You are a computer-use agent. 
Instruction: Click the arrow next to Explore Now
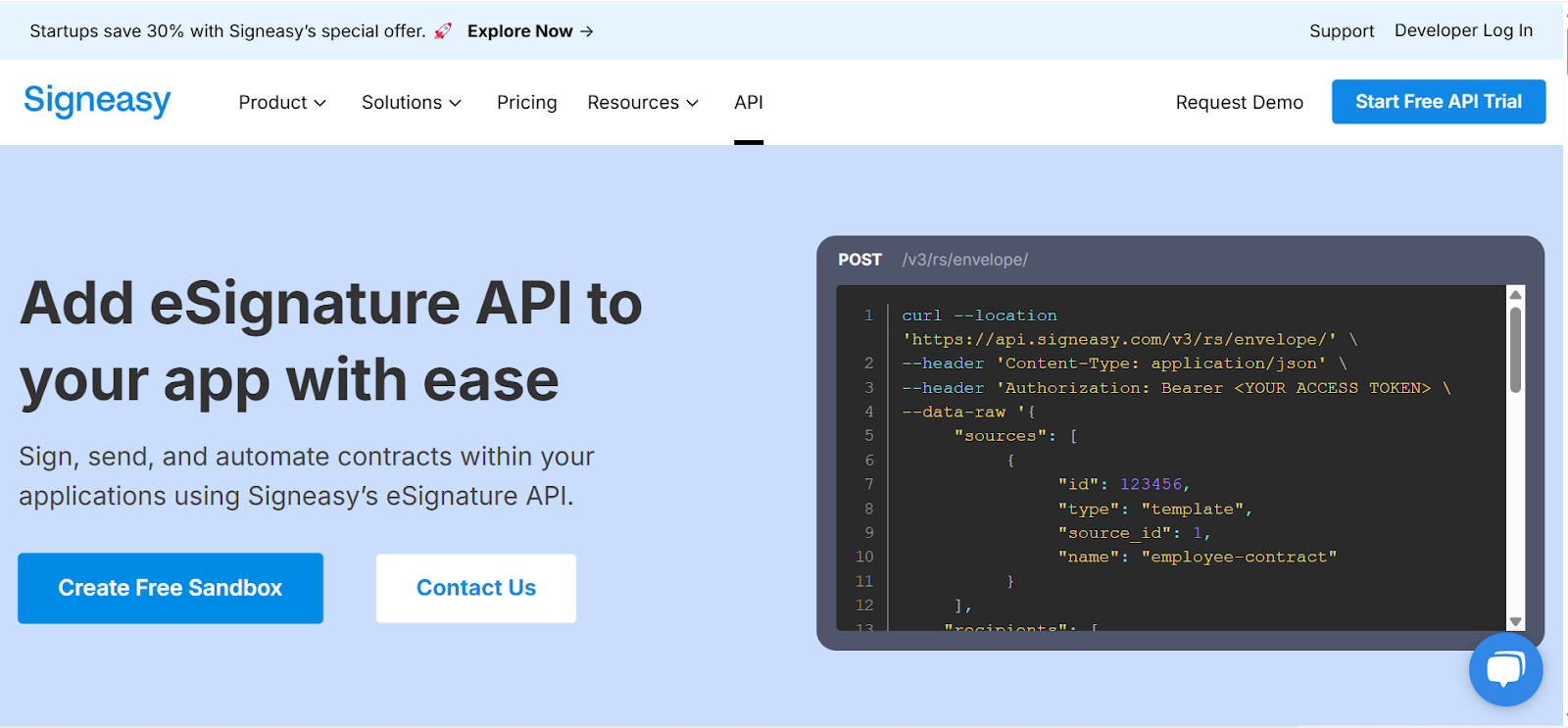(587, 31)
